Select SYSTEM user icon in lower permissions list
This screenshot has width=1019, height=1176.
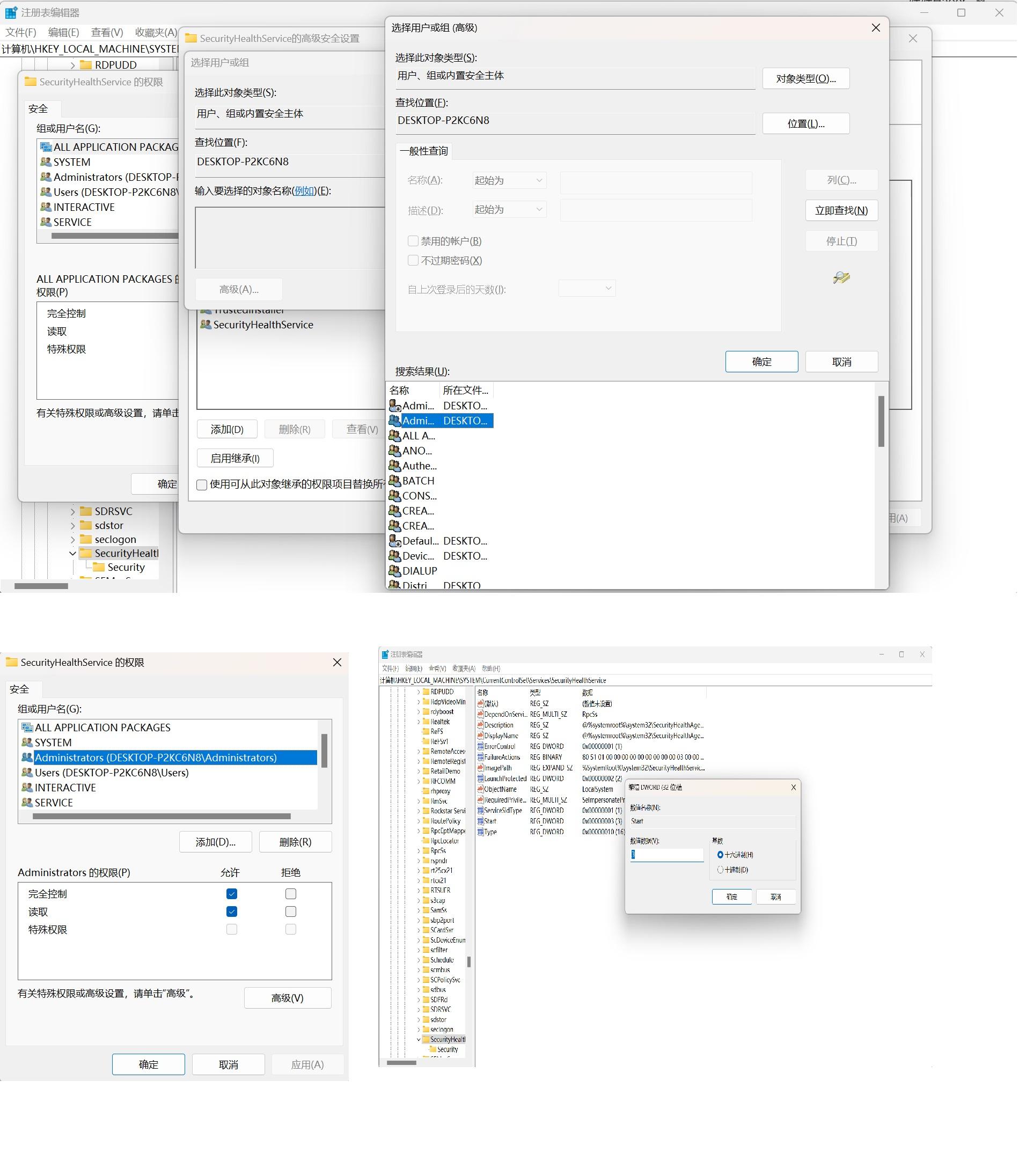point(27,743)
